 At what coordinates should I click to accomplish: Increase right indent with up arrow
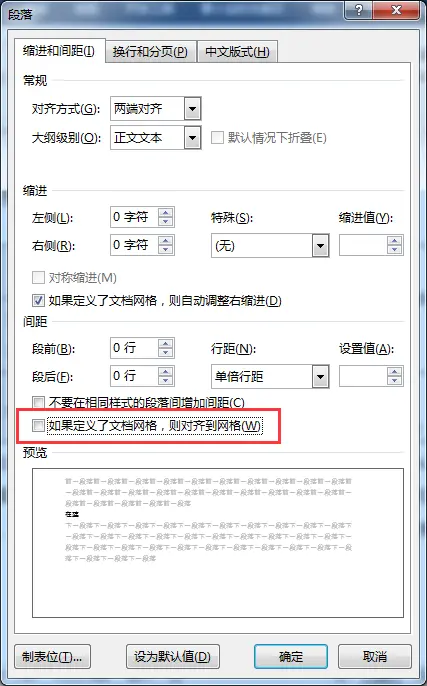coord(166,241)
